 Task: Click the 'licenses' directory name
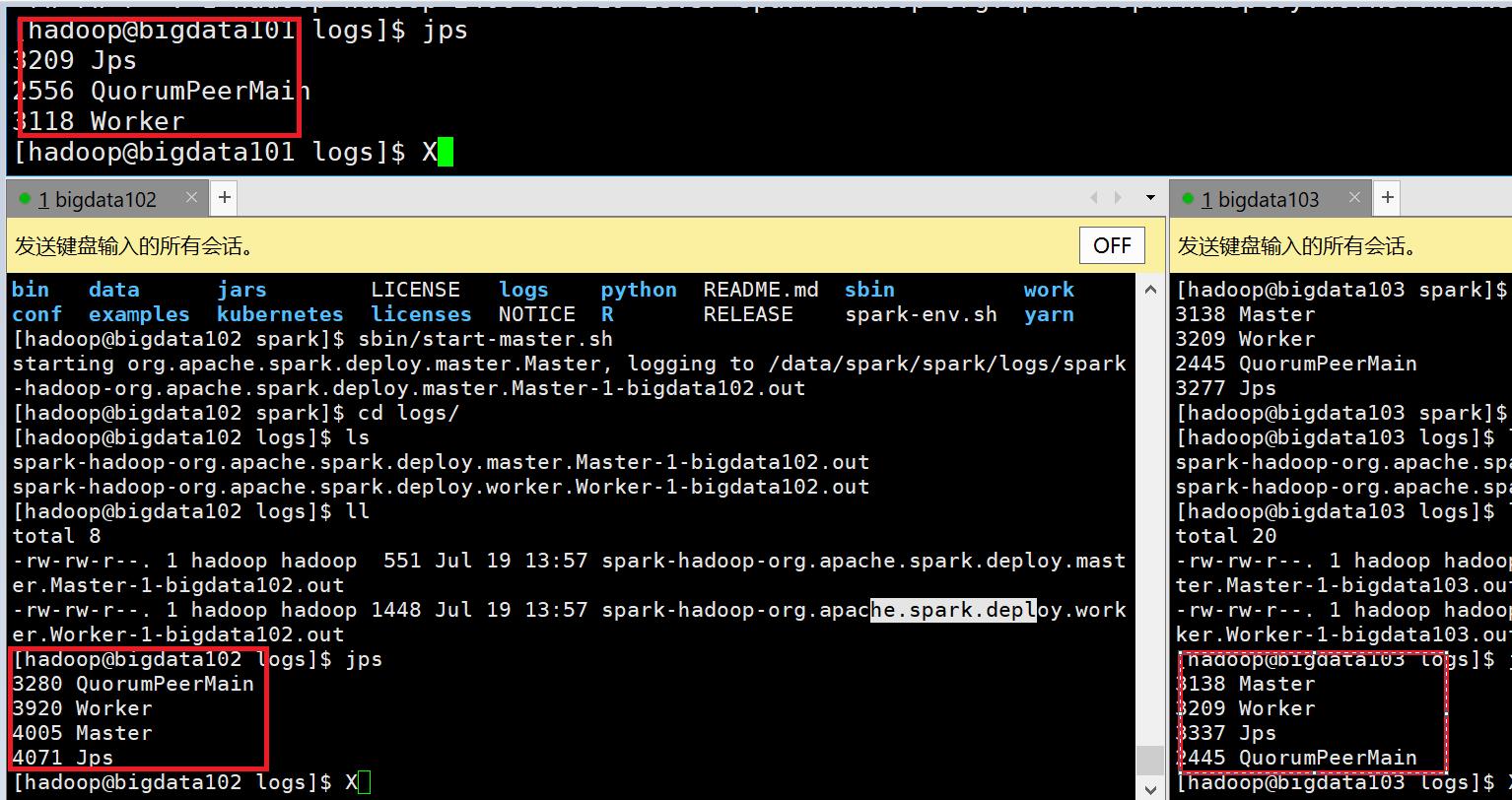[421, 314]
